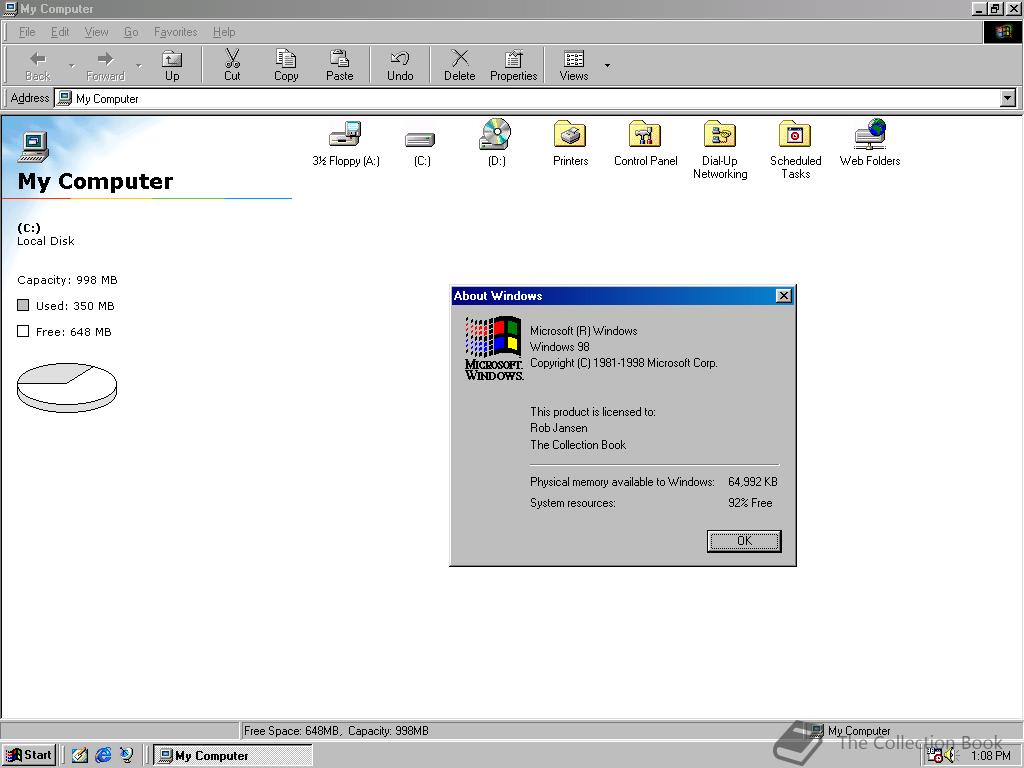This screenshot has width=1024, height=768.
Task: Click the Windows logo throbber in the menu bar
Action: click(1002, 32)
